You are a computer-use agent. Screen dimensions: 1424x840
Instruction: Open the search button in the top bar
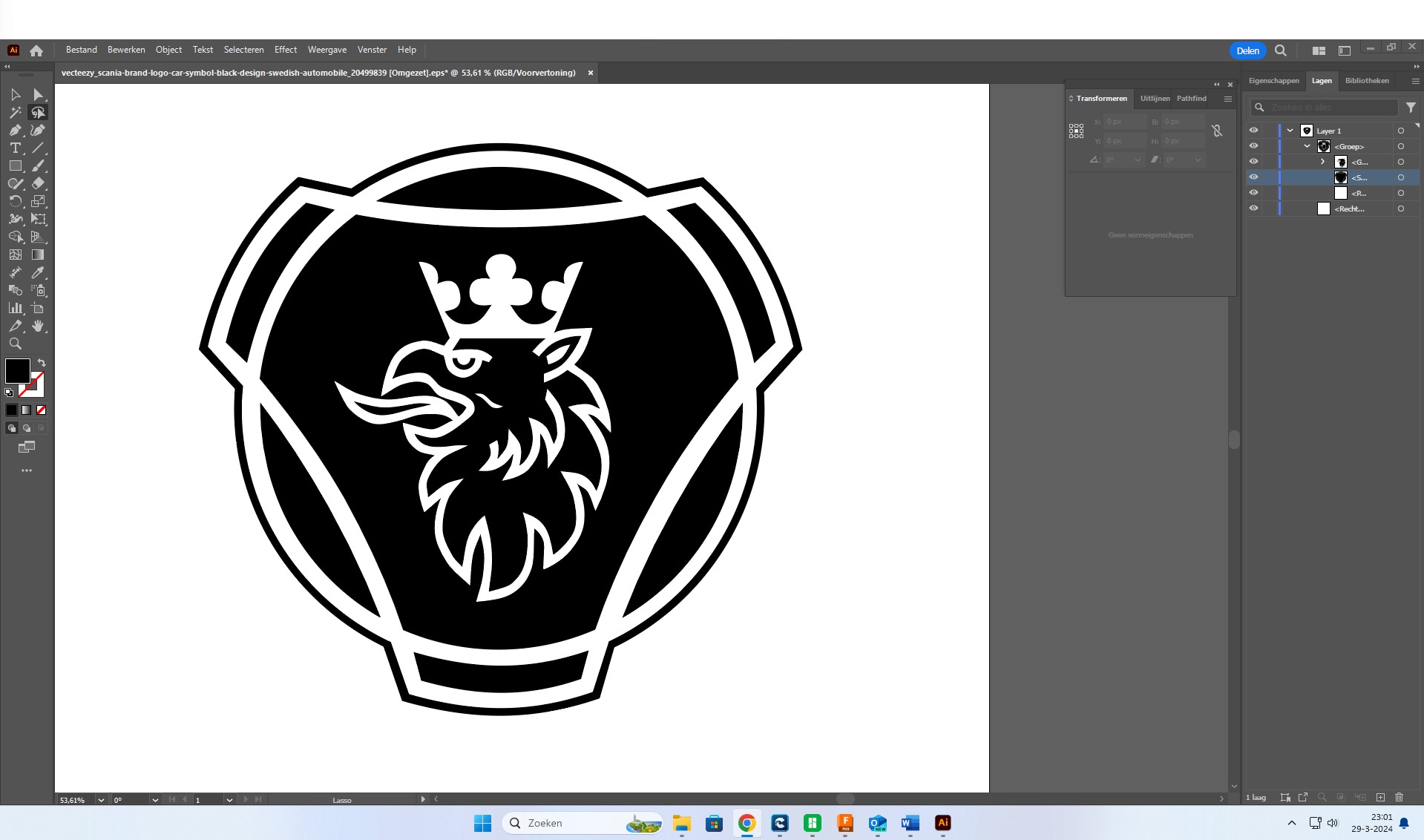[1281, 50]
